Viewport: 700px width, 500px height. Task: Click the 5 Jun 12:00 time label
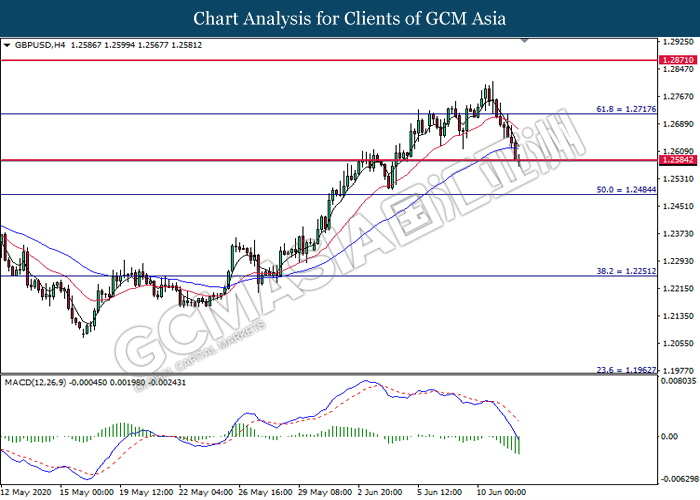pos(440,492)
